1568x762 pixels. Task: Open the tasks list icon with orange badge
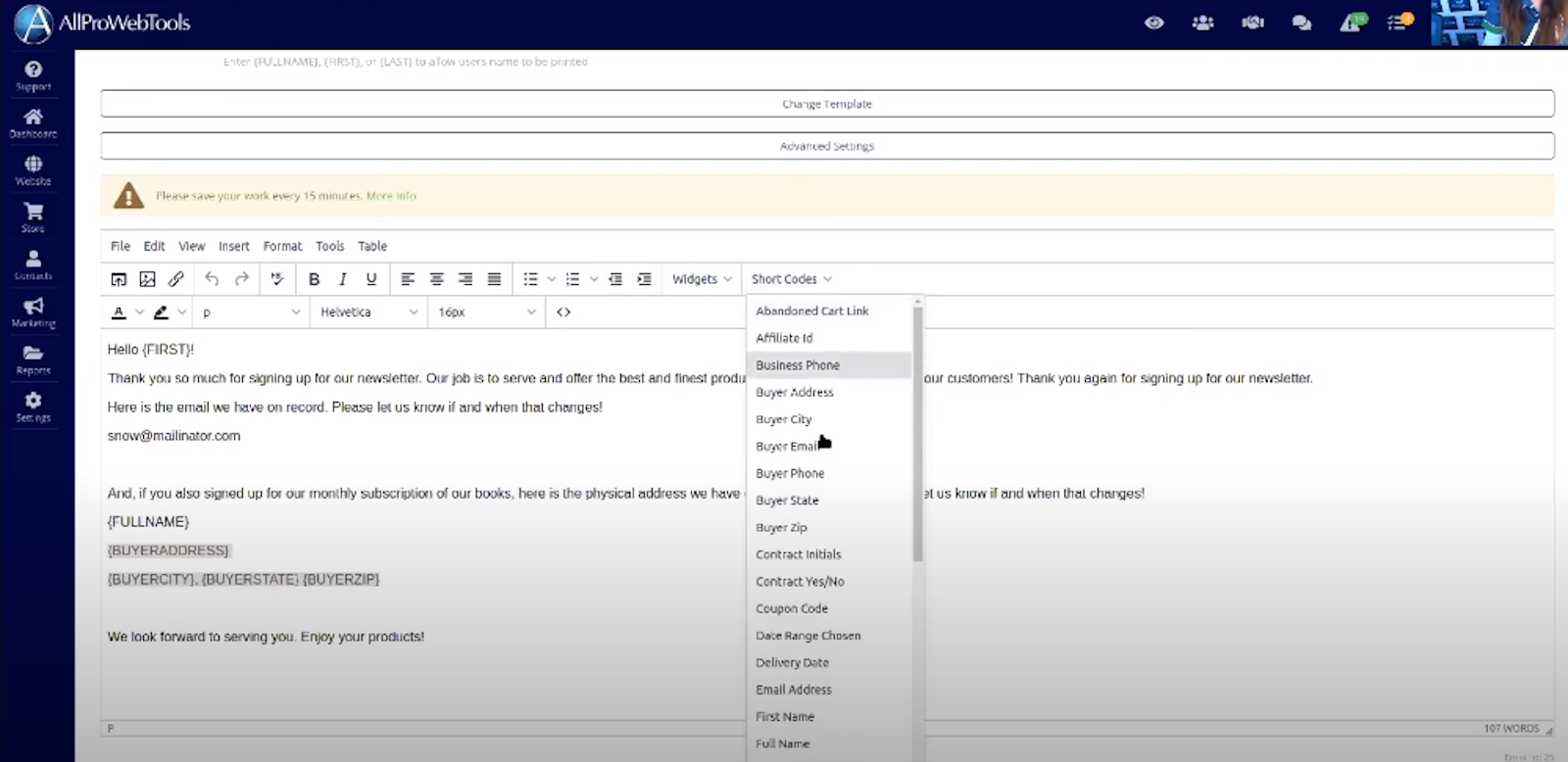(1400, 23)
